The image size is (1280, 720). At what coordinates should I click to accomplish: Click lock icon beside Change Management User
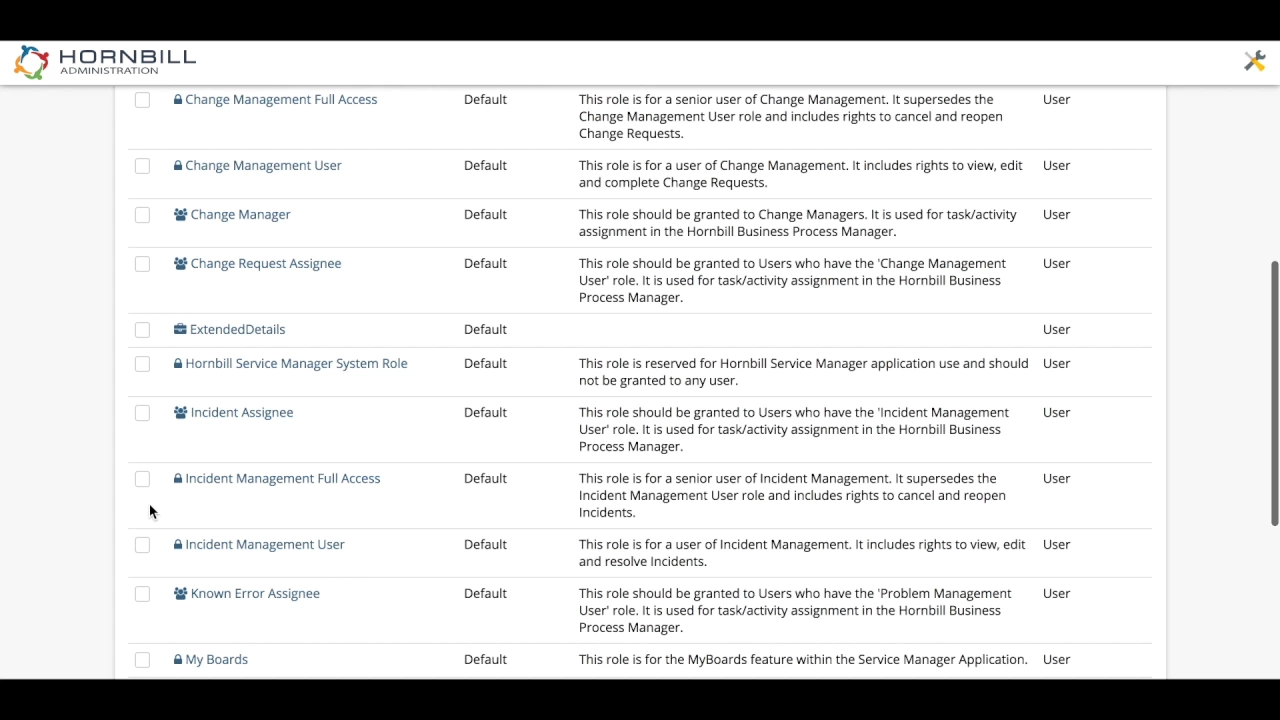(178, 166)
